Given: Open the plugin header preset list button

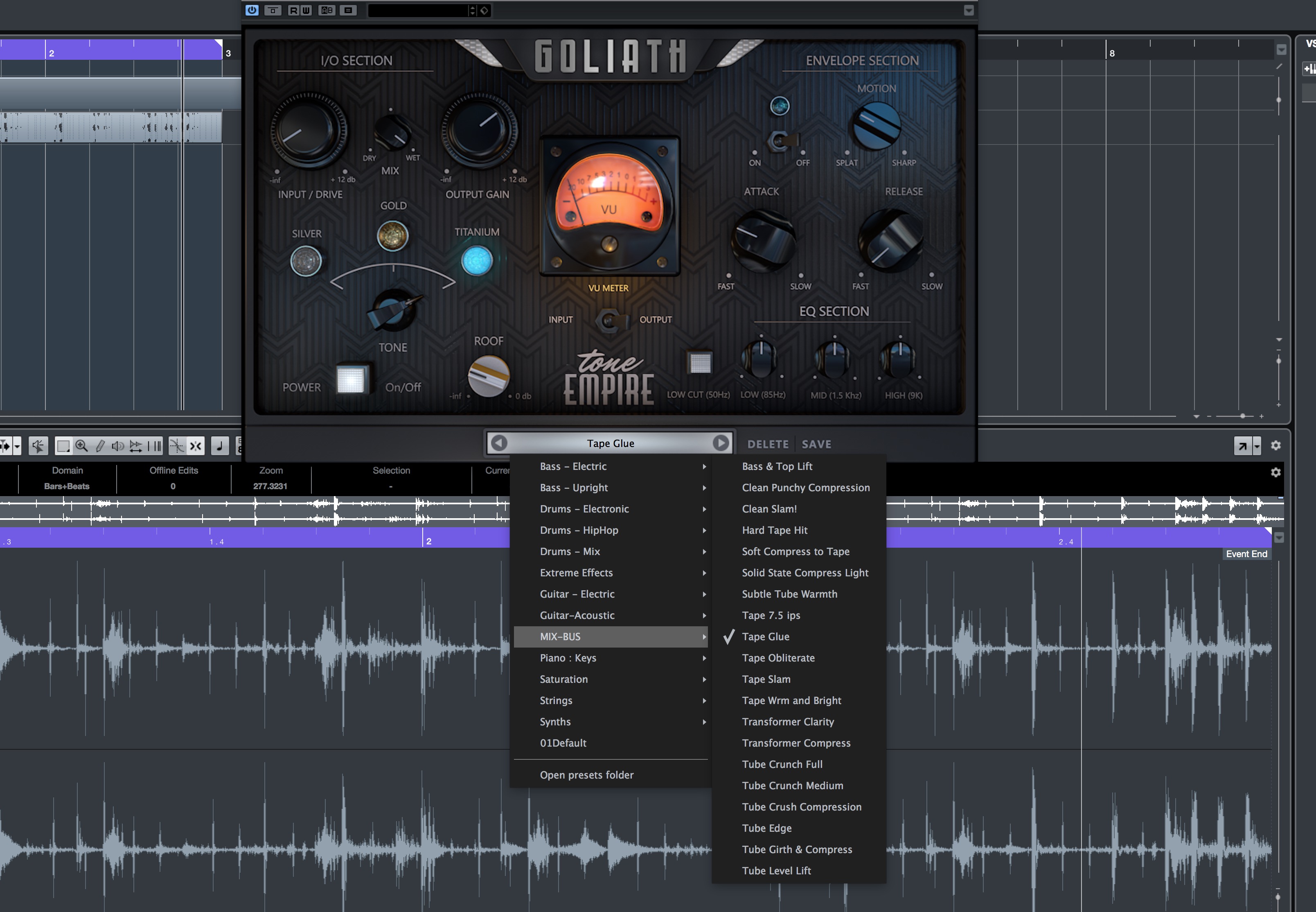Looking at the screenshot, I should coord(348,10).
